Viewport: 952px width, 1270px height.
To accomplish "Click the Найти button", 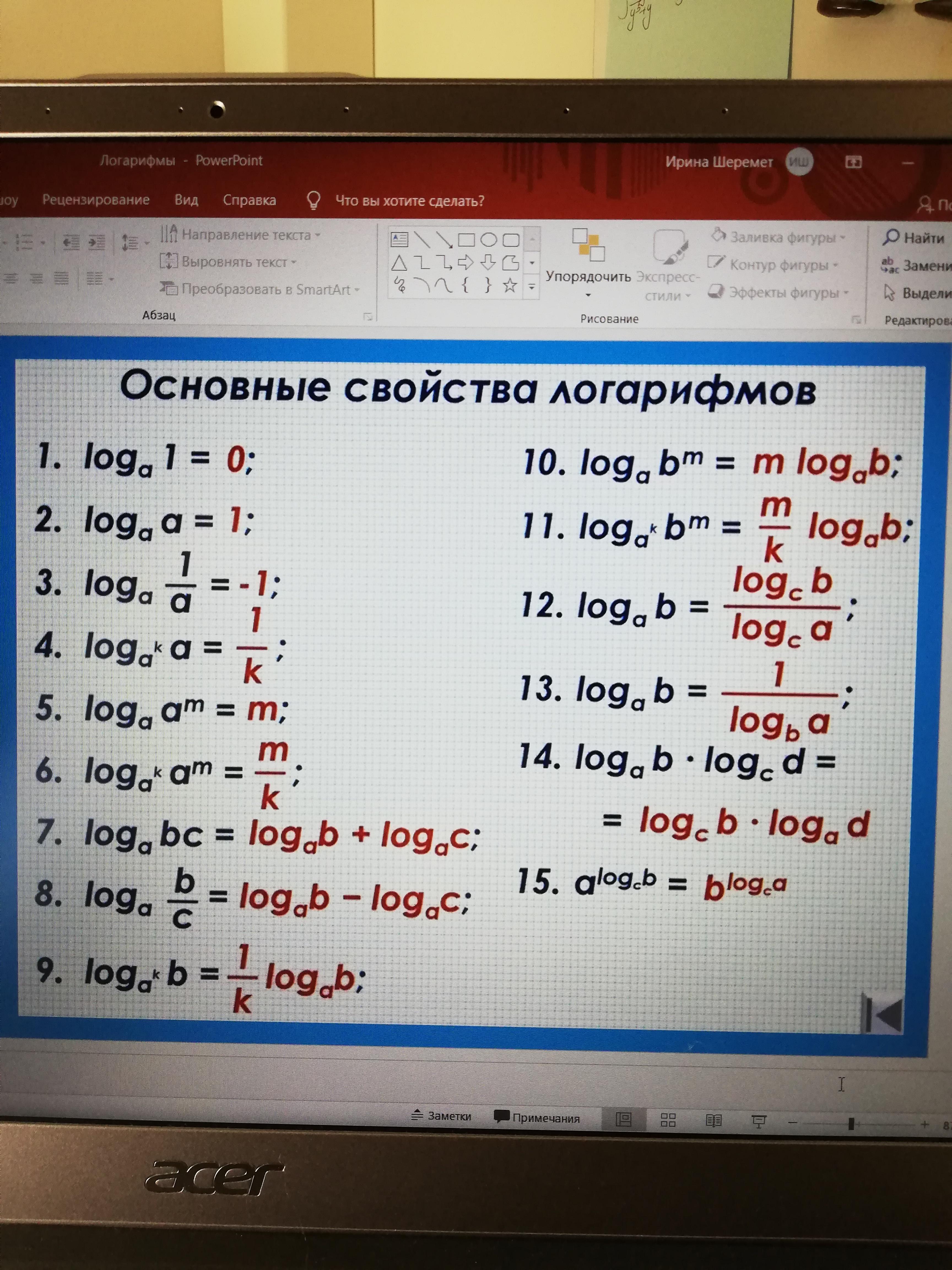I will [x=913, y=237].
